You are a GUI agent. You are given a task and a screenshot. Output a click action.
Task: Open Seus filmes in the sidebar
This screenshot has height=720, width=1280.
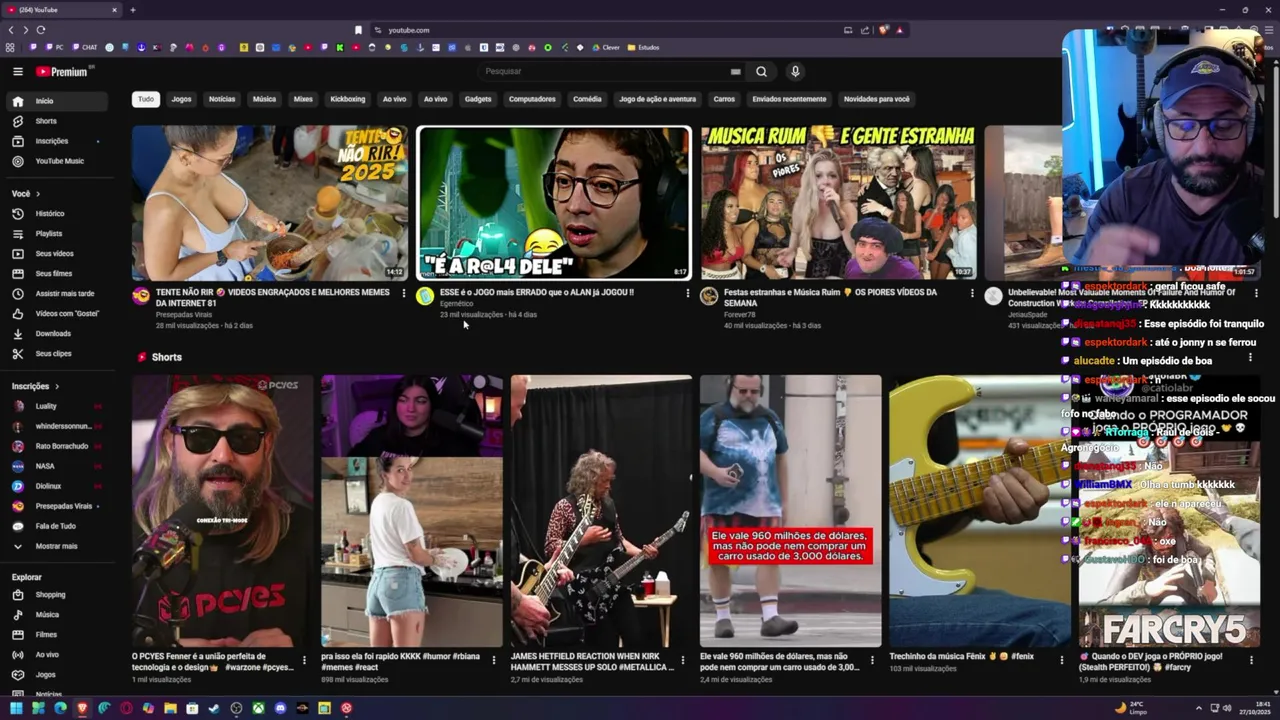(x=59, y=273)
